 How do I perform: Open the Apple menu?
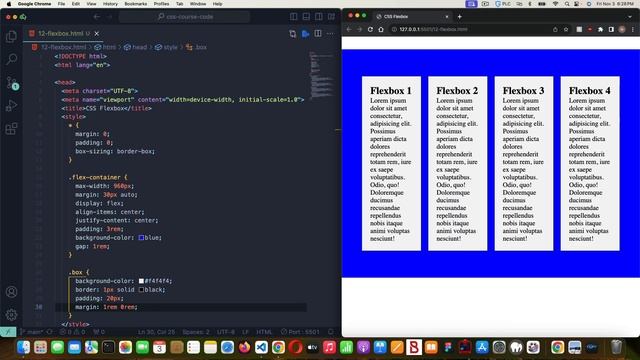(9, 4)
